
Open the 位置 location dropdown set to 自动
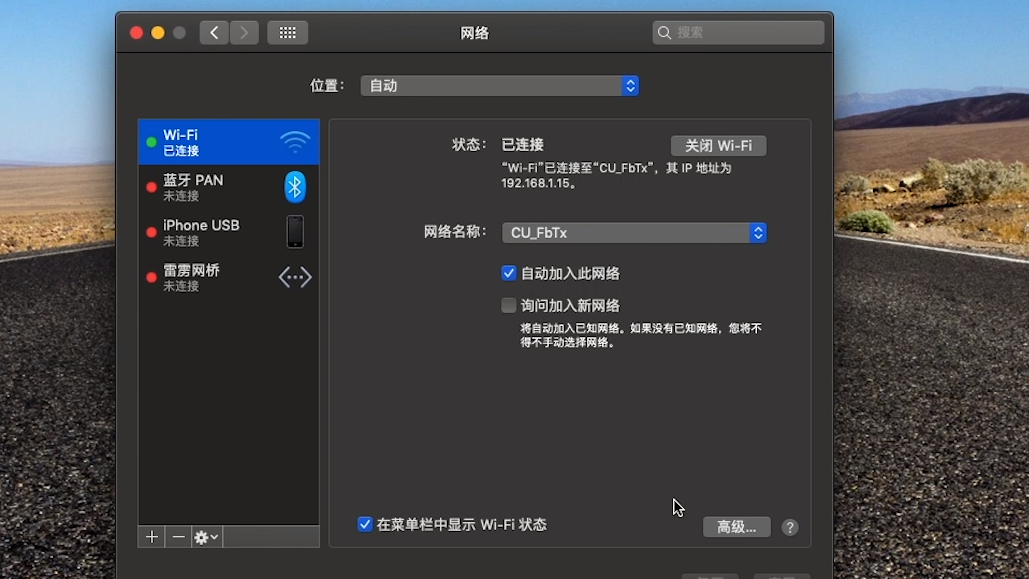click(x=499, y=85)
